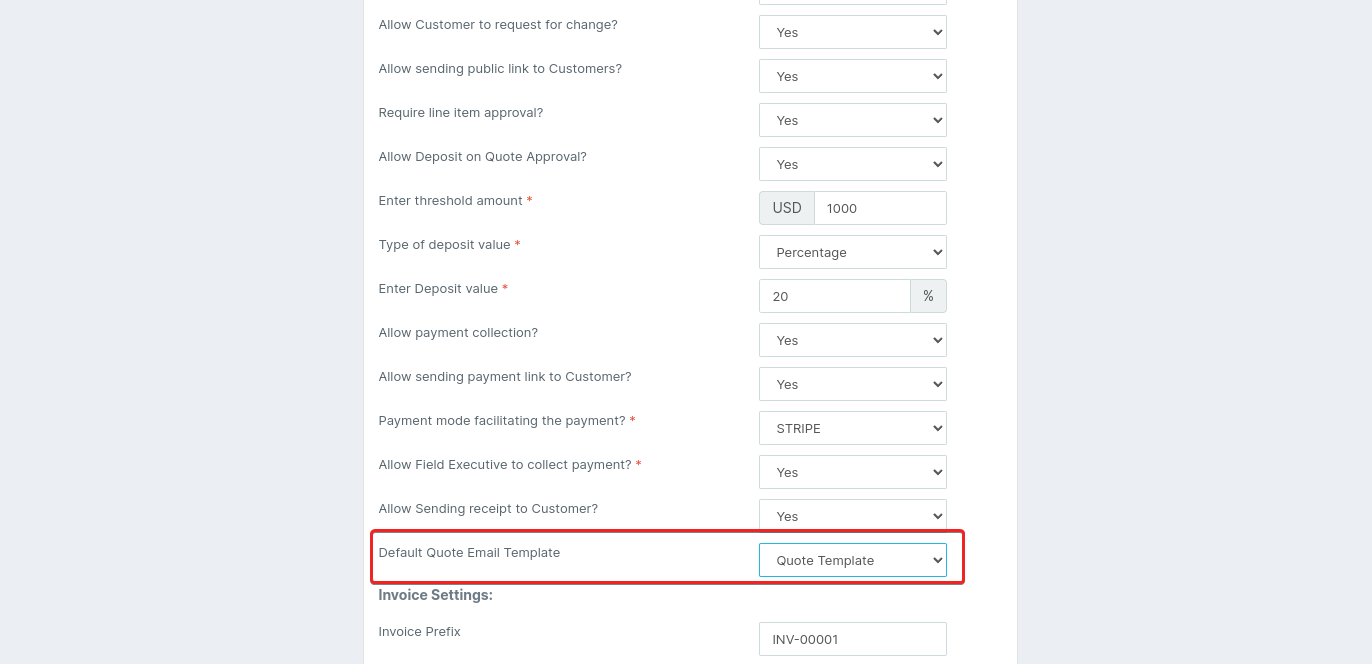Click the Deposit value input showing 20

click(834, 296)
